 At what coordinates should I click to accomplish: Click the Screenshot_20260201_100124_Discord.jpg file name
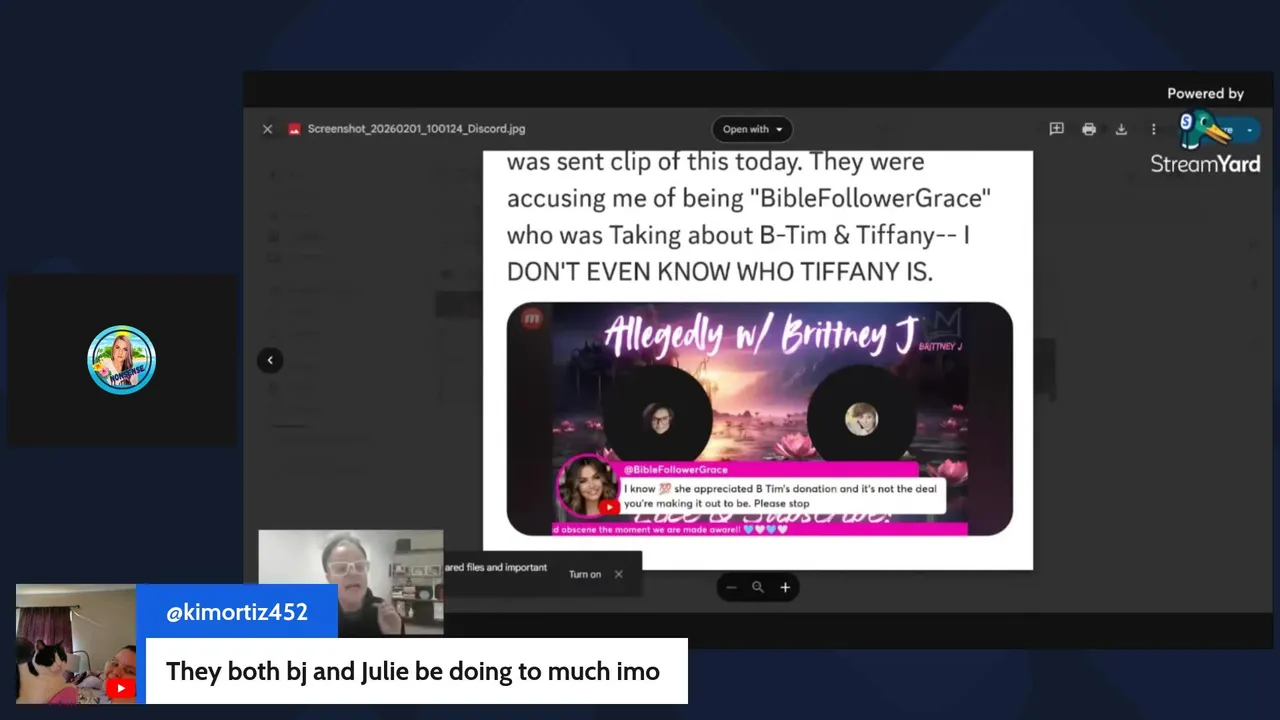coord(416,129)
